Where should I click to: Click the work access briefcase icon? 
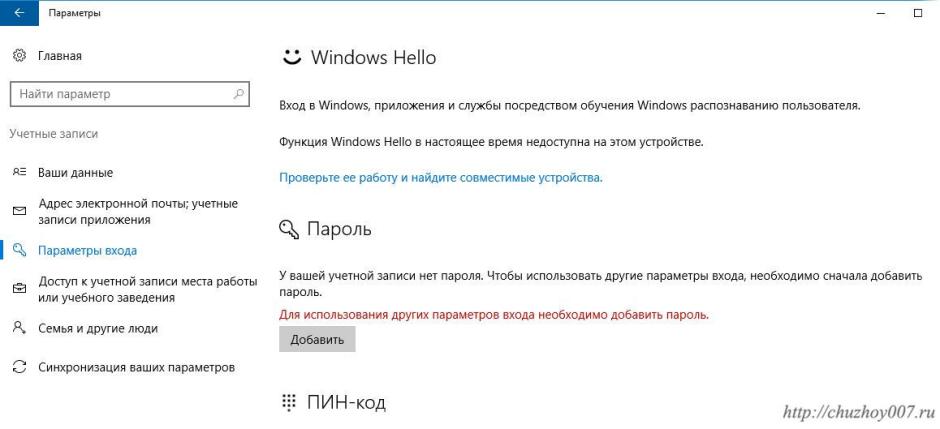click(18, 289)
